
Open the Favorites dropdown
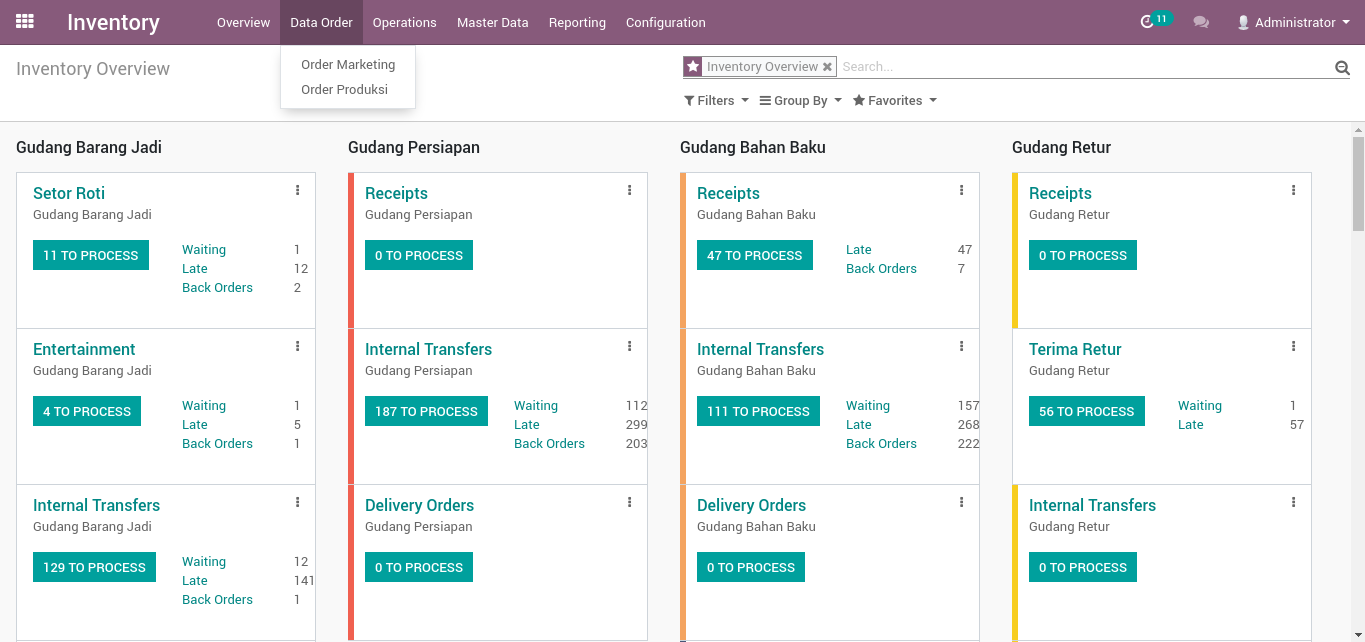[894, 101]
